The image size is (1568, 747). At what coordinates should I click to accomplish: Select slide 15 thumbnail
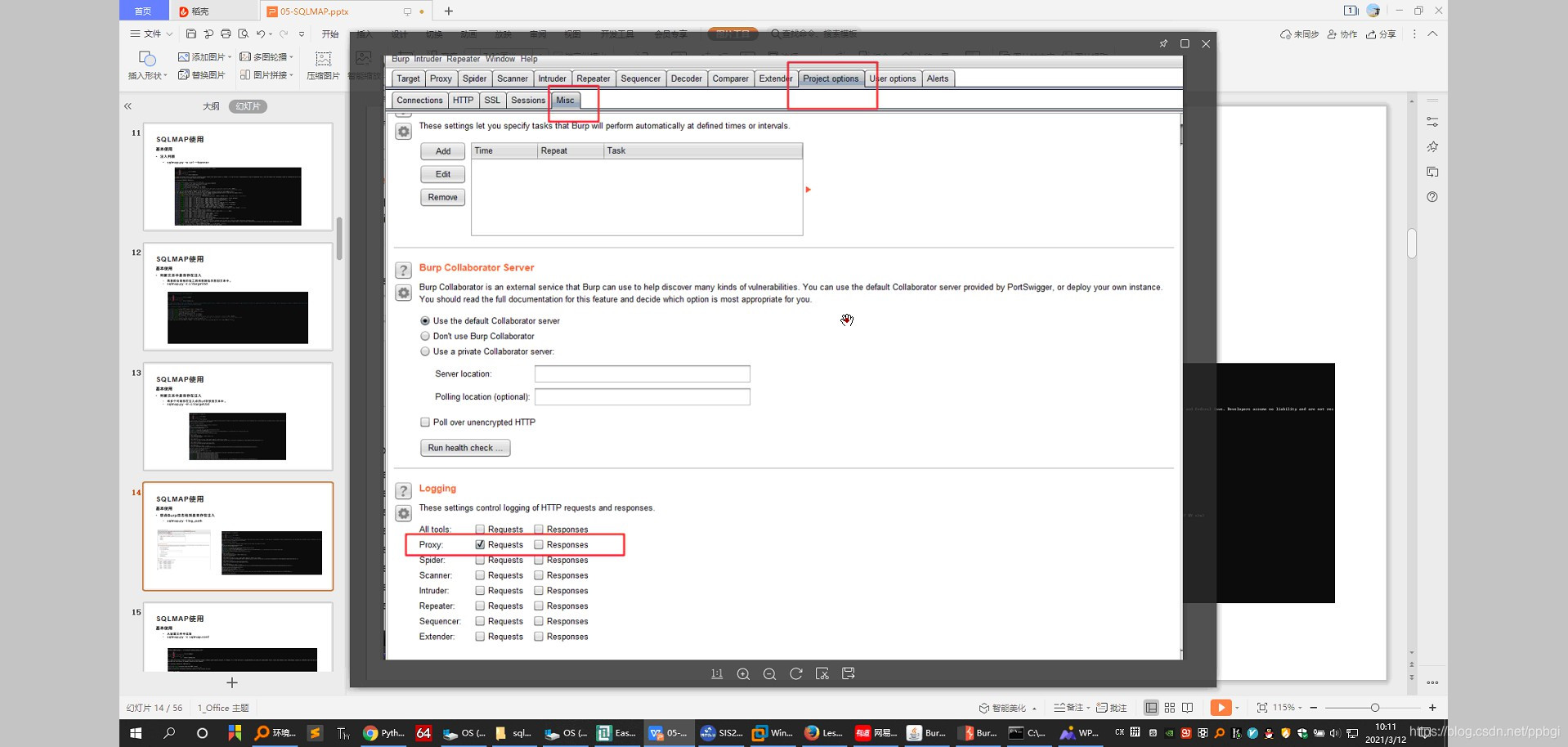tap(238, 637)
